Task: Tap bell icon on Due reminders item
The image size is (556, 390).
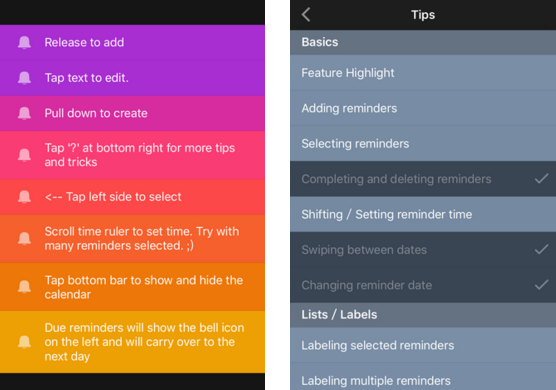Action: (x=24, y=342)
